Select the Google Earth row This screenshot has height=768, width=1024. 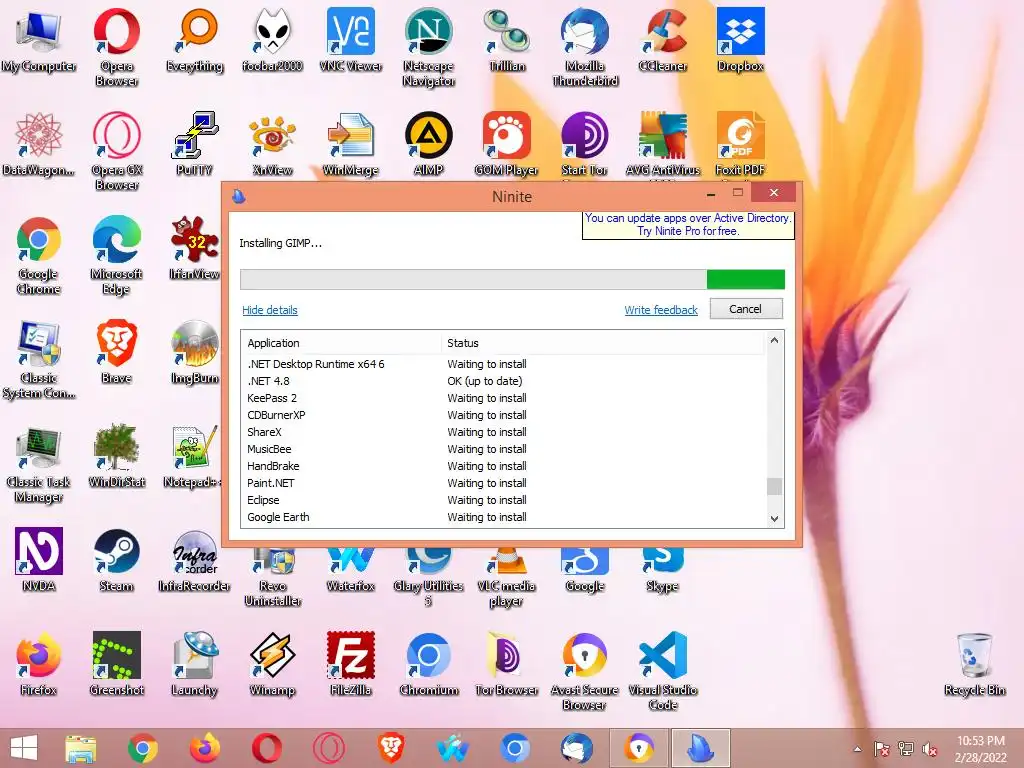coord(504,517)
